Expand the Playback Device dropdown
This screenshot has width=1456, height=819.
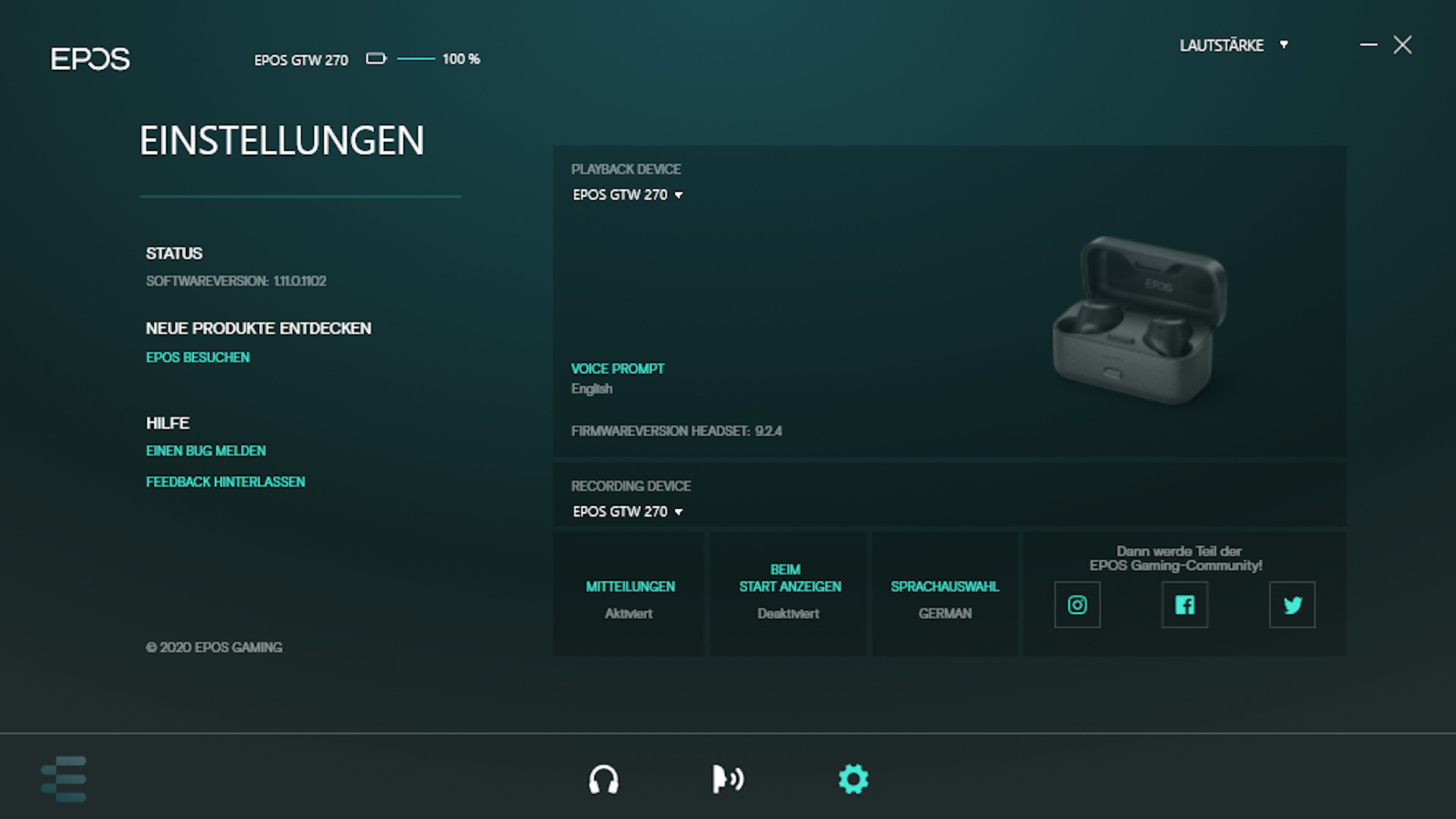click(628, 195)
